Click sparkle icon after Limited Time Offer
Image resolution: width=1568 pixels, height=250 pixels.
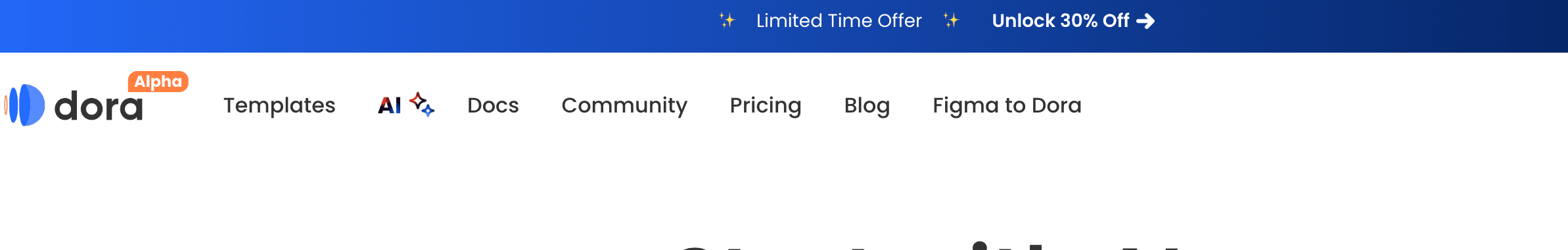click(x=951, y=20)
